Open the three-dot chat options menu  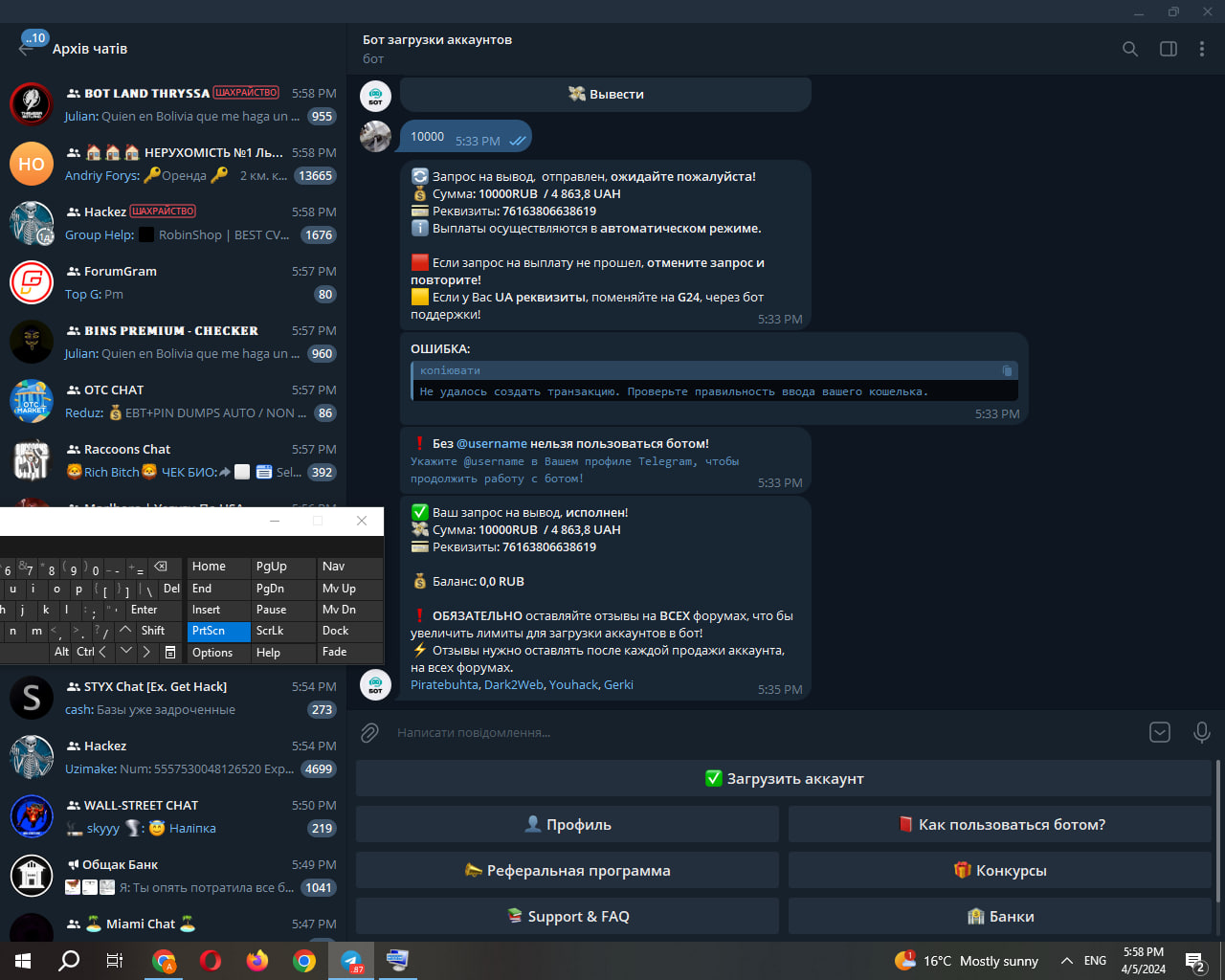[x=1202, y=49]
